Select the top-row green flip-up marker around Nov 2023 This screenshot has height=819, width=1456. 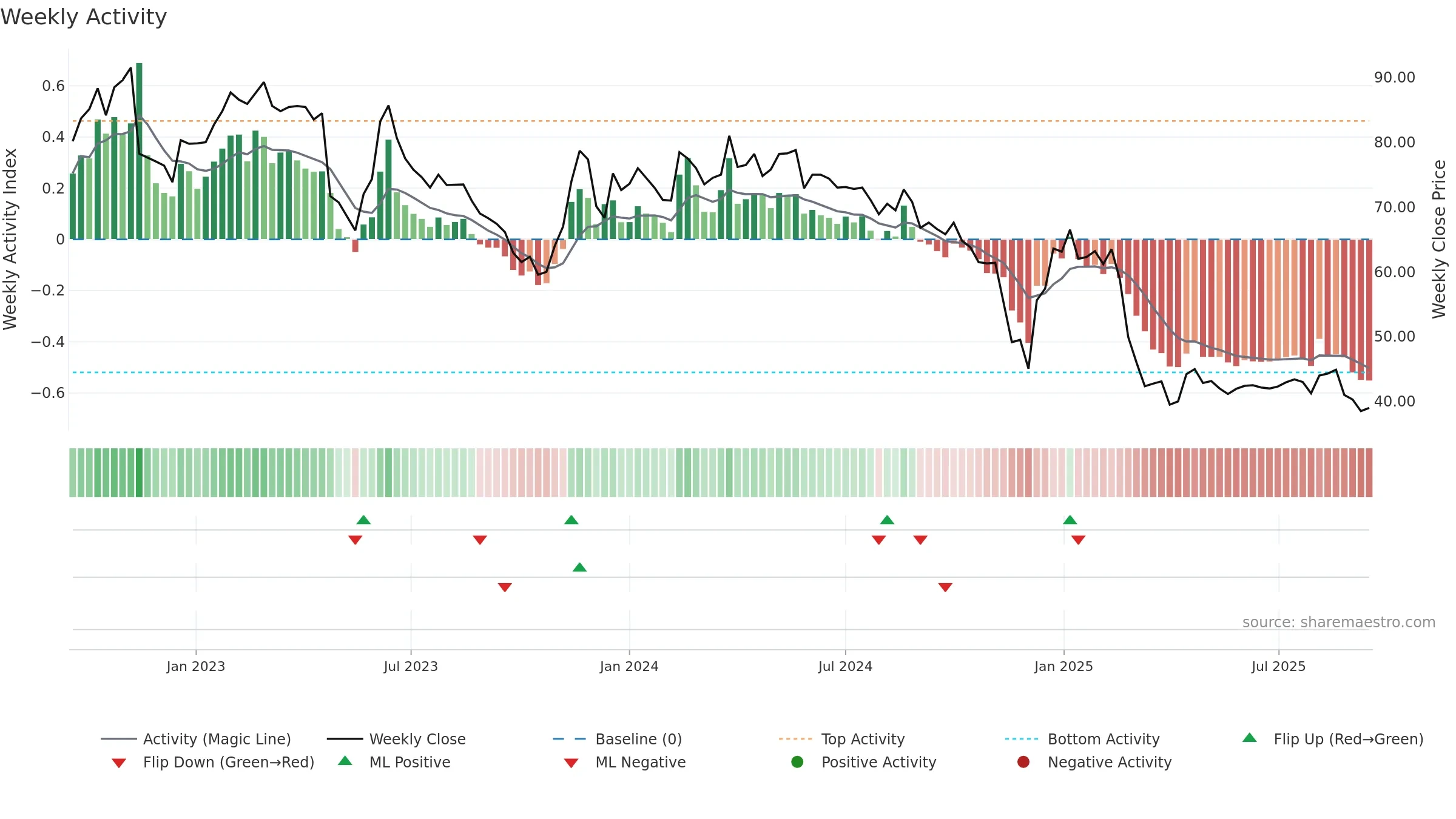(571, 520)
